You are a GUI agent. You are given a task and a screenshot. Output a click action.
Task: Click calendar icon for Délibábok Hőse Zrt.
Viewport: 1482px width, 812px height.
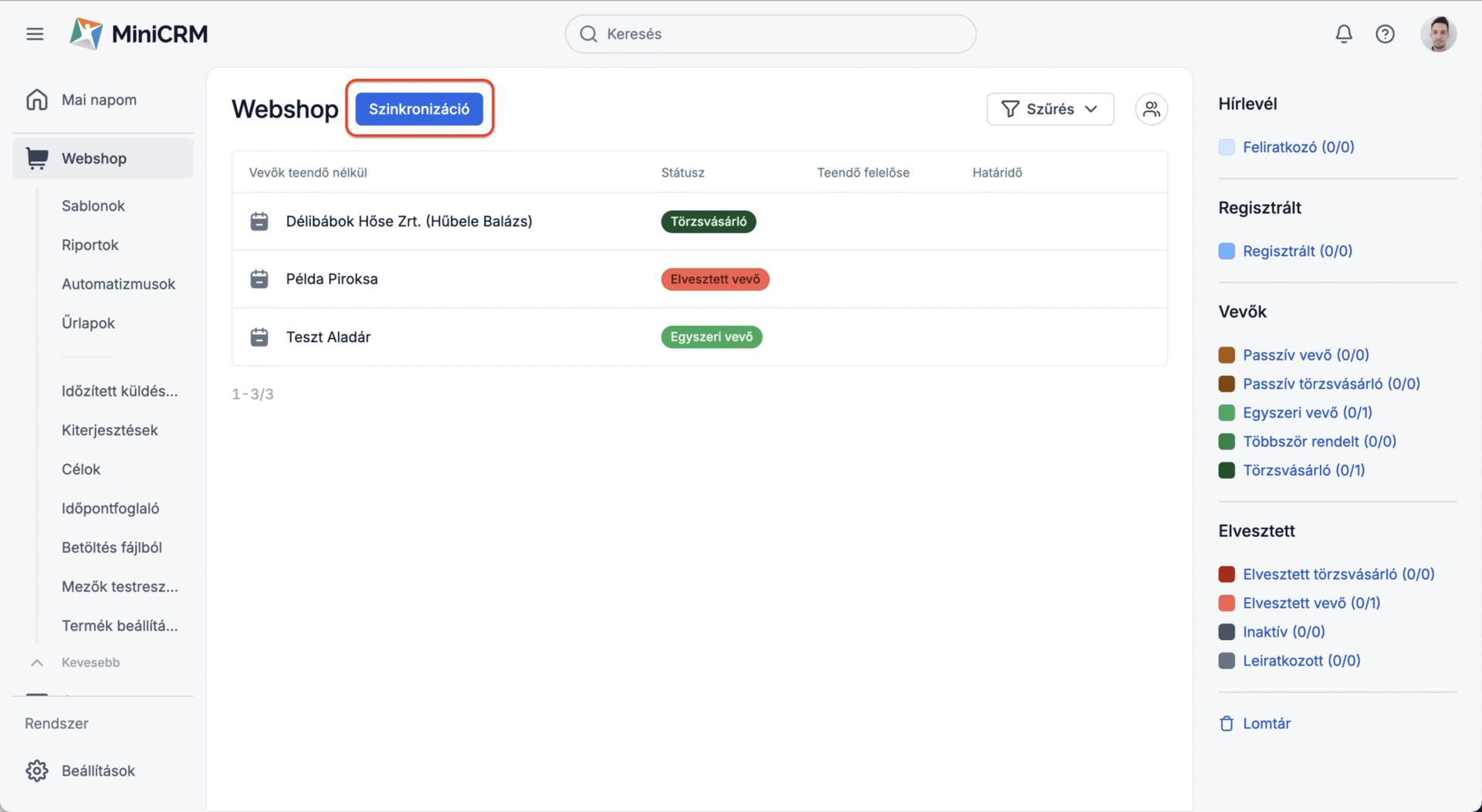[259, 222]
